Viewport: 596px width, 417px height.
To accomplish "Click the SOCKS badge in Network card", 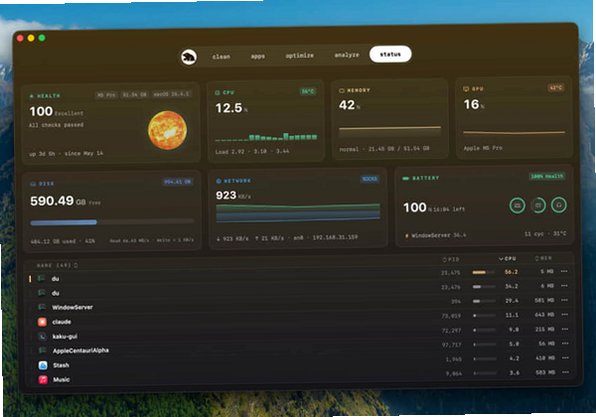I will 369,179.
